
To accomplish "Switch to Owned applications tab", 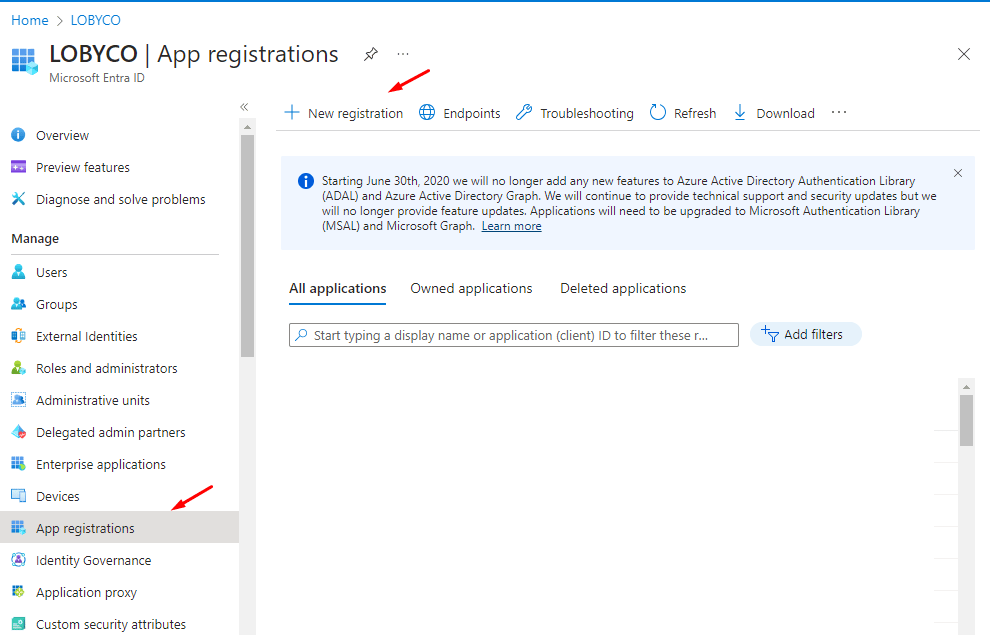I will tap(471, 288).
